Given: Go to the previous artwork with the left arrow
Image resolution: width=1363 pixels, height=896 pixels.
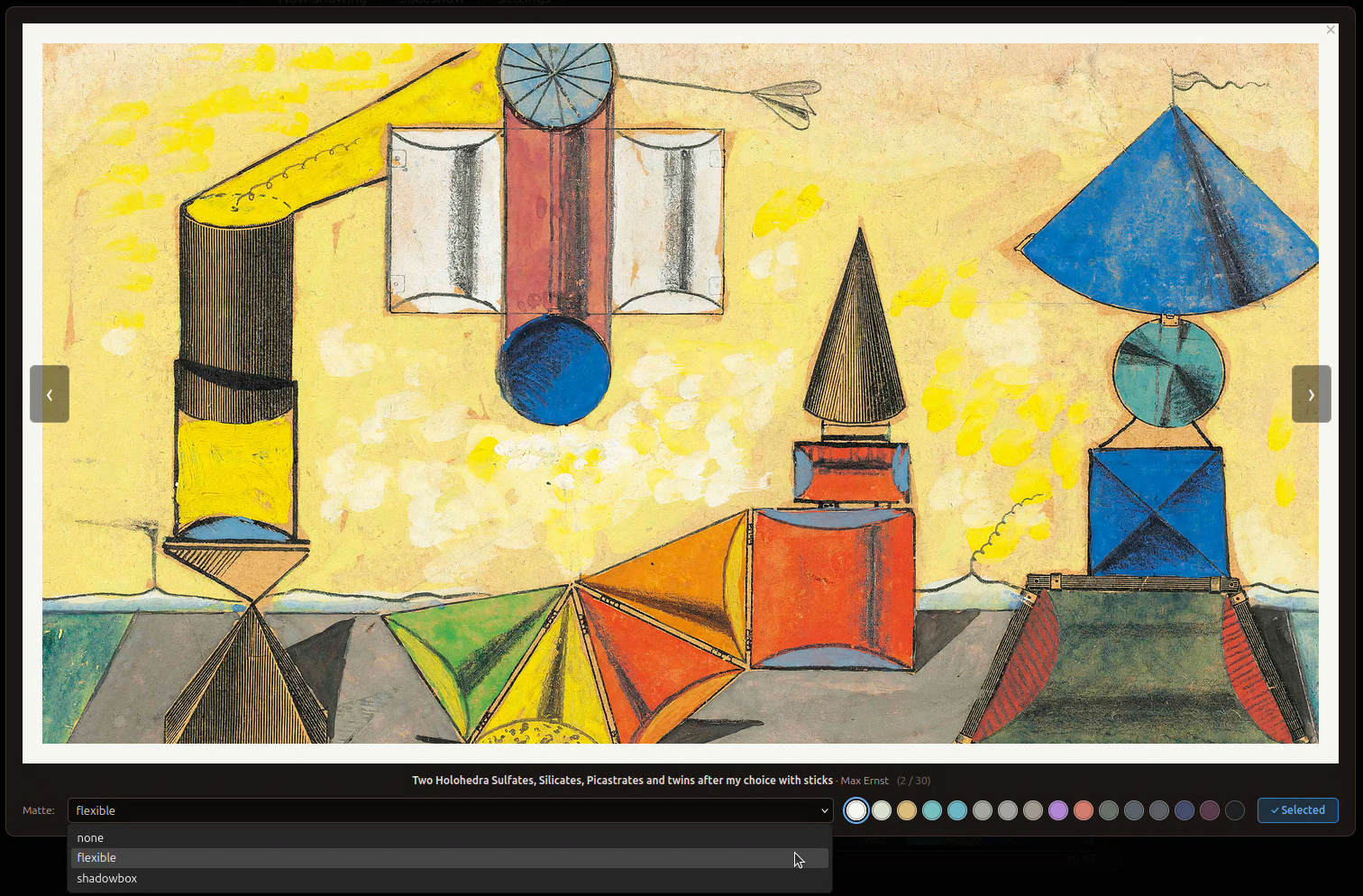Looking at the screenshot, I should click(x=50, y=394).
